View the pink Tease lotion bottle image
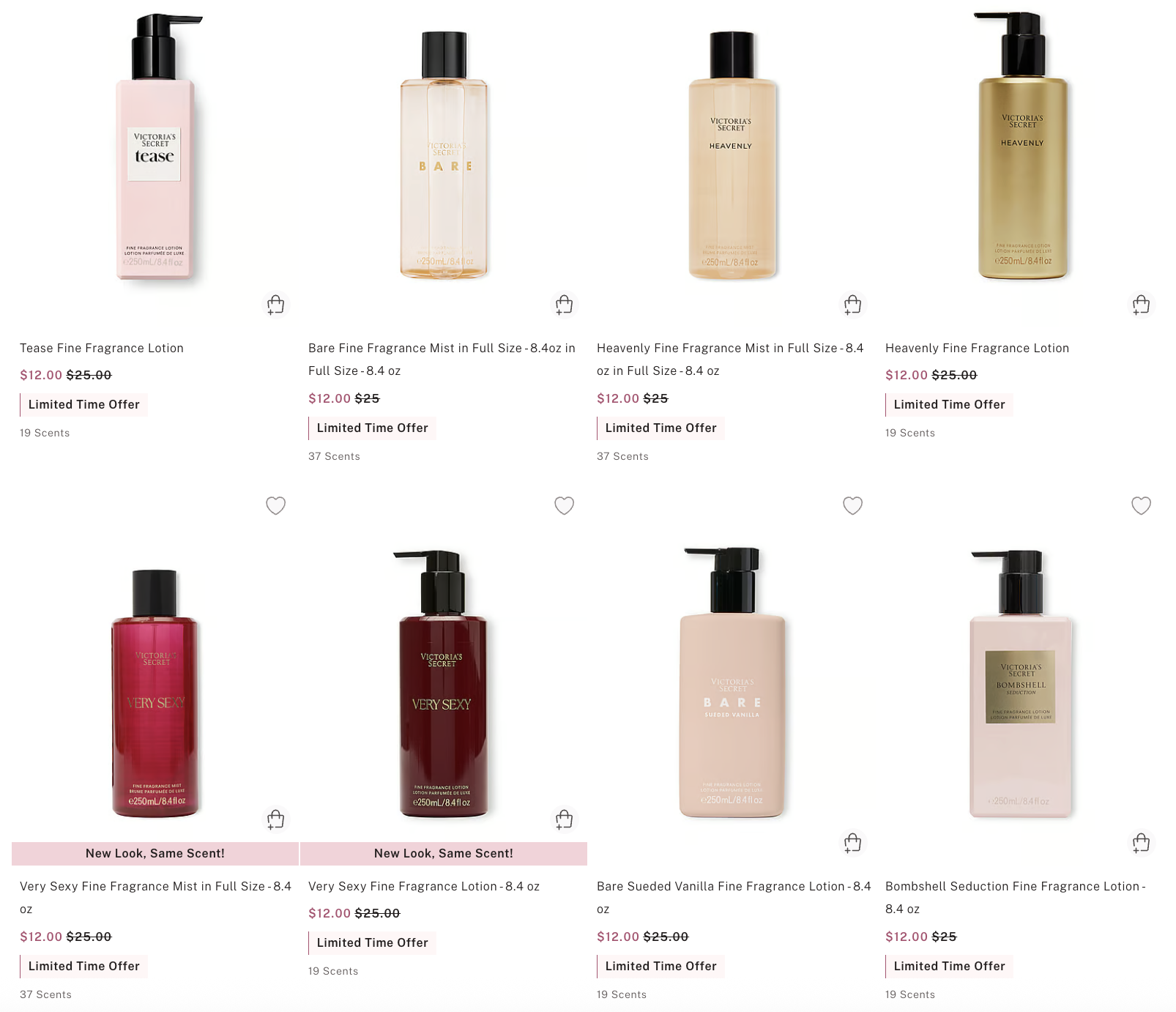The width and height of the screenshot is (1176, 1012). [155, 146]
